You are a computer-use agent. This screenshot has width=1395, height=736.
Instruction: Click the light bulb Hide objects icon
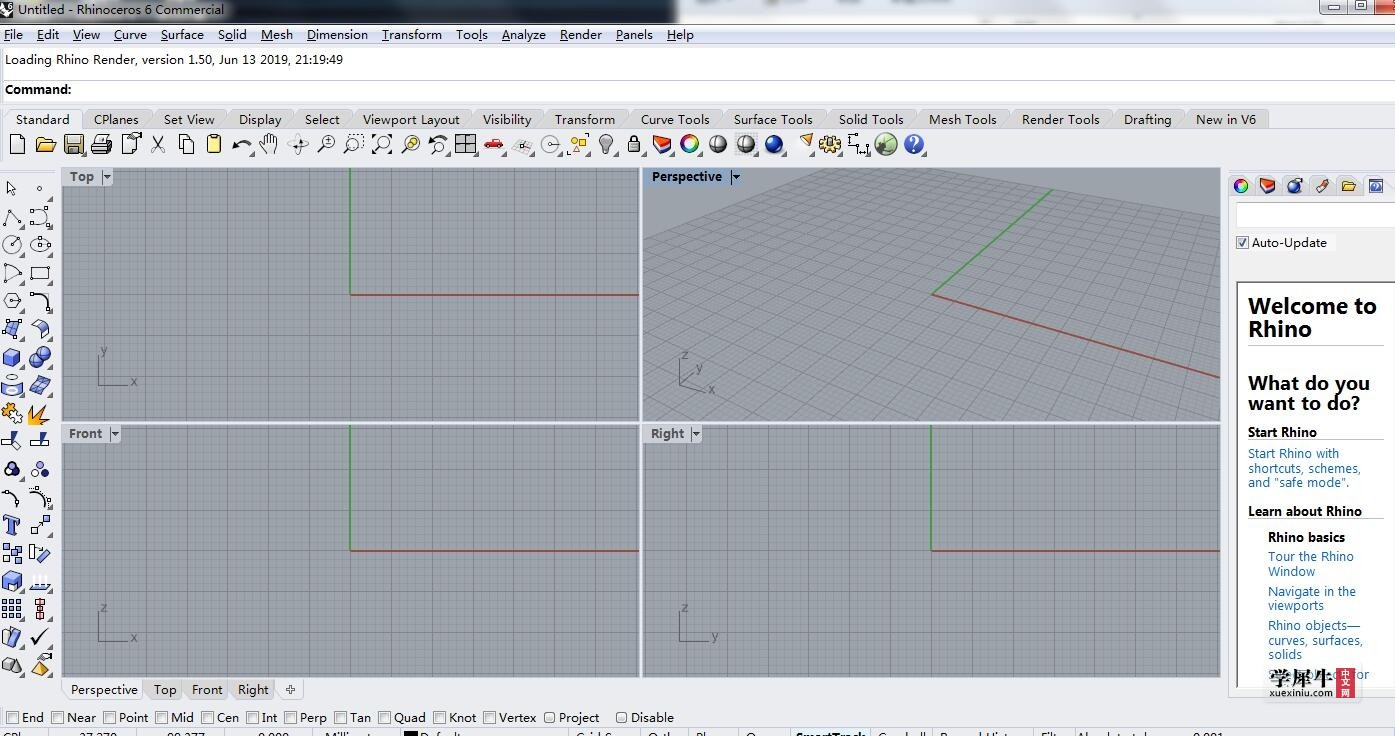606,145
